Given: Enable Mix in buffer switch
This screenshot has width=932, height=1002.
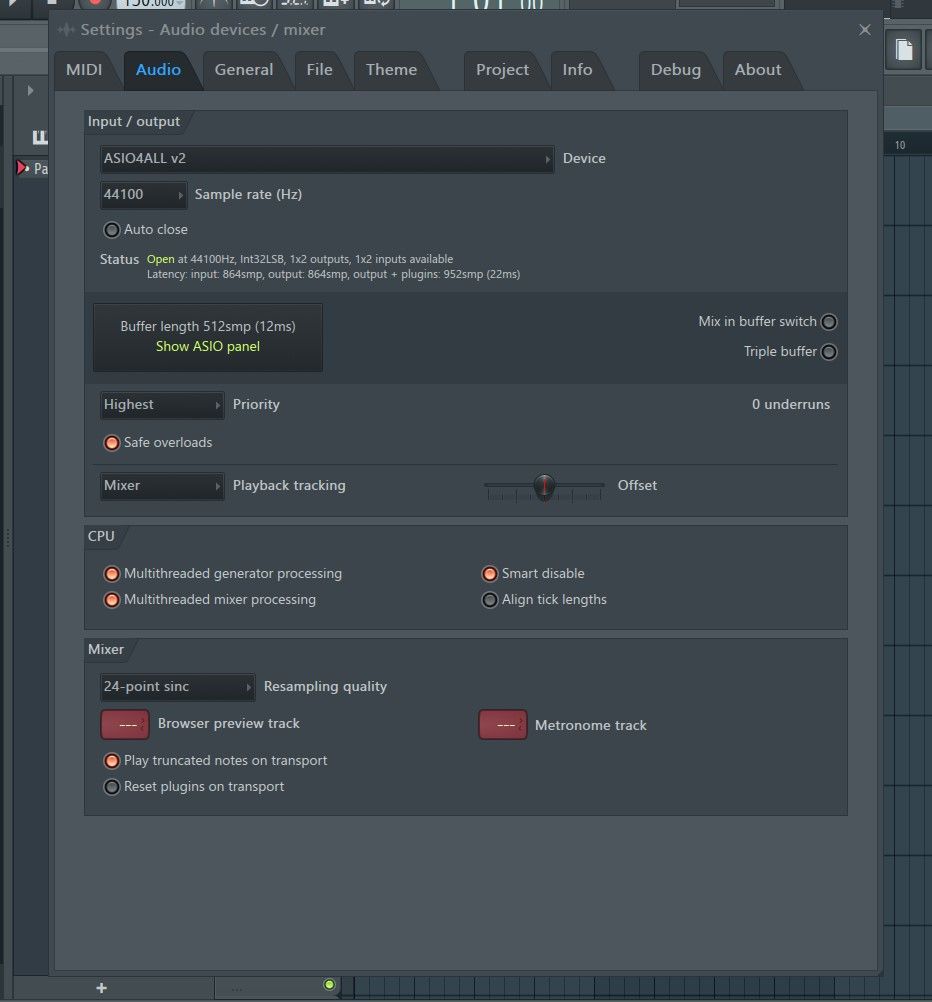Looking at the screenshot, I should 829,321.
